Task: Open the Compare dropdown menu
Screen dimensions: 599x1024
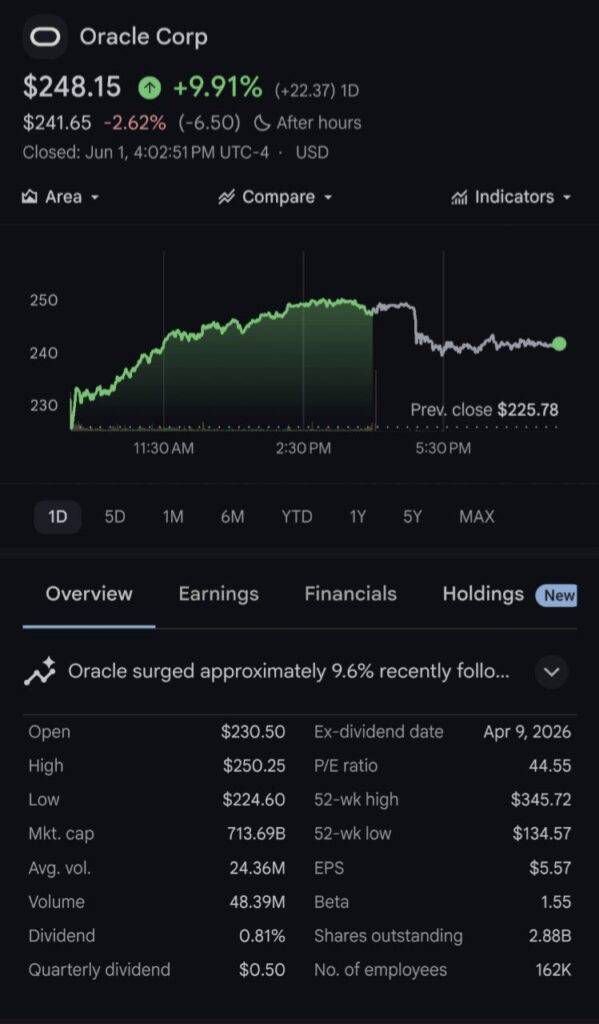Action: point(275,197)
